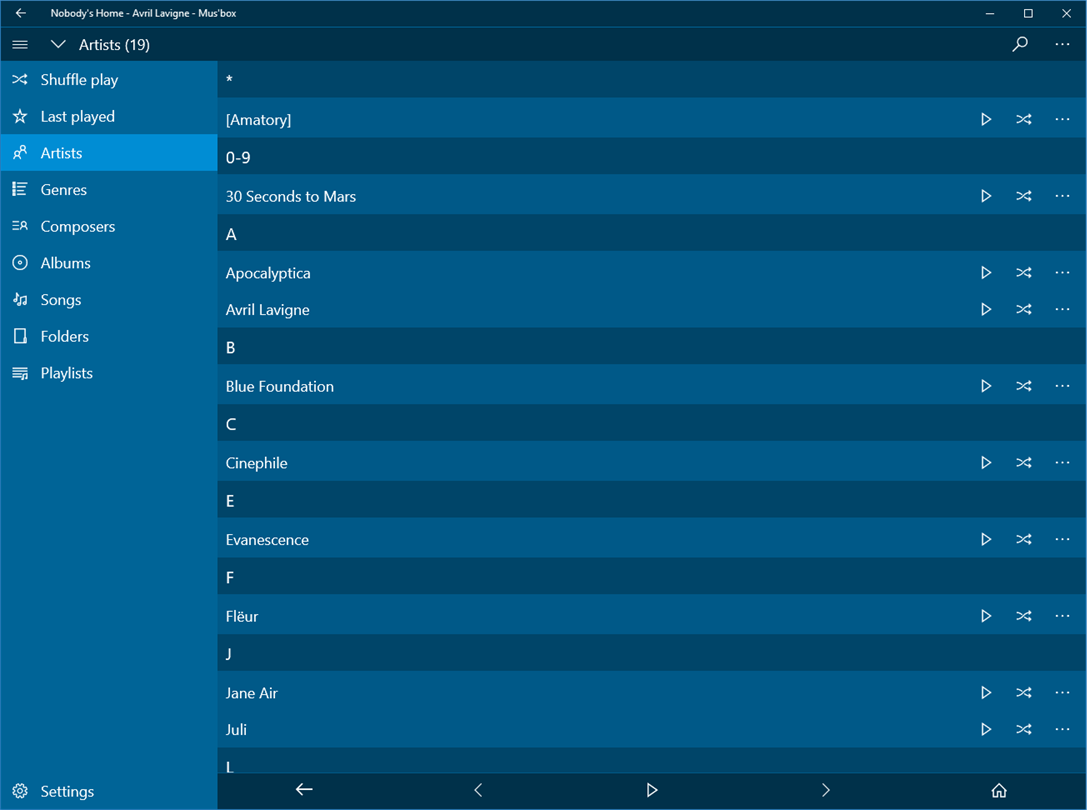This screenshot has width=1087, height=810.
Task: Play the Cinephile artist
Action: pyautogui.click(x=986, y=463)
